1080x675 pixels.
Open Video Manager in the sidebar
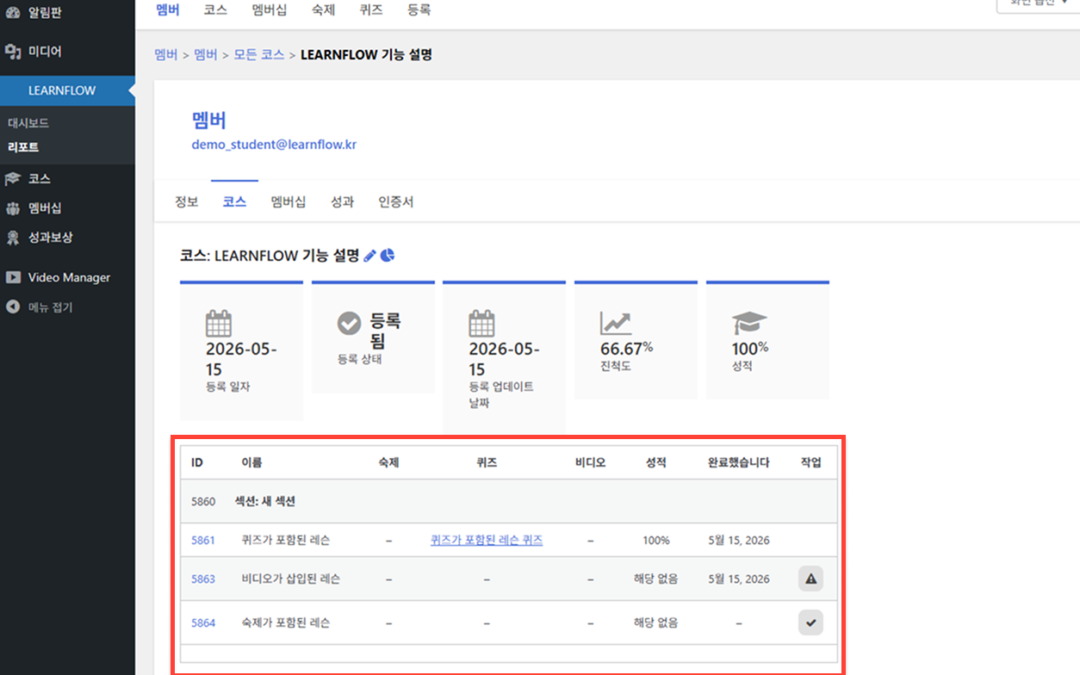(x=68, y=277)
